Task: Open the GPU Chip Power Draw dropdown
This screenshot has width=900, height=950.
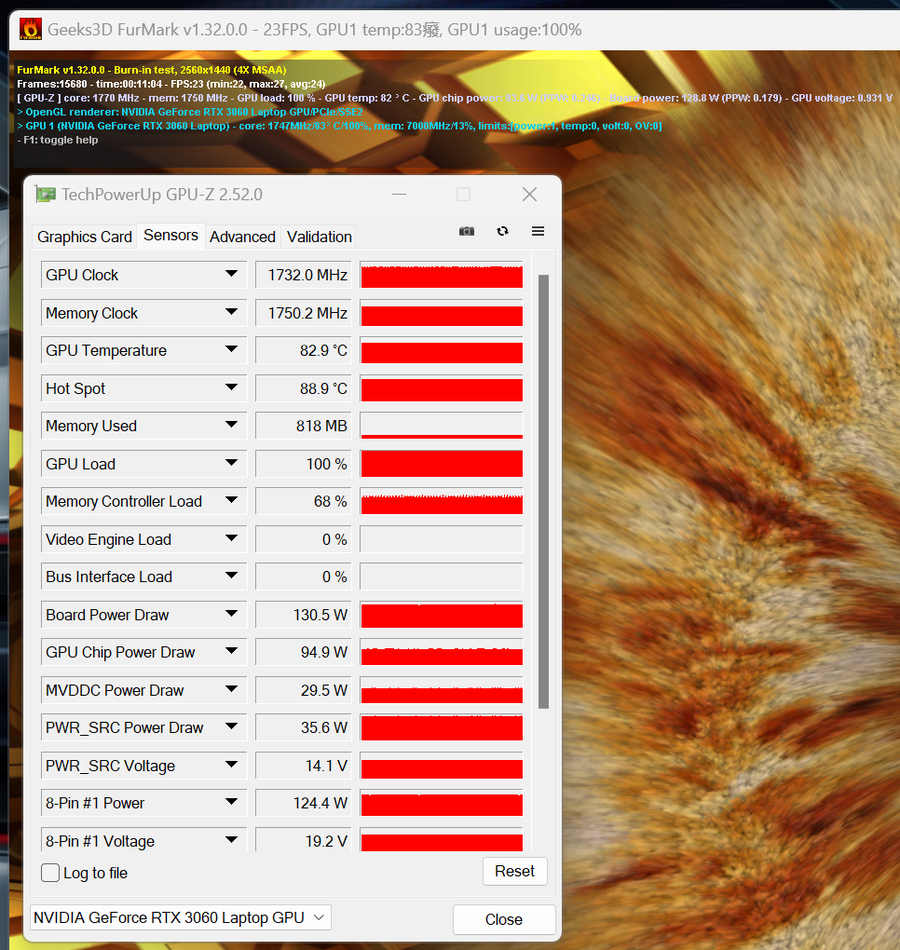Action: pos(231,651)
